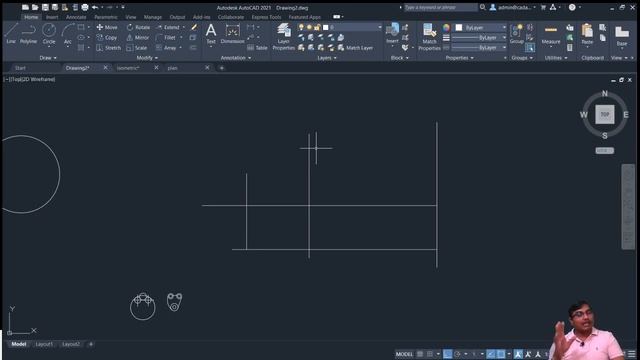640x360 pixels.
Task: Activate the Rotate command
Action: point(138,27)
